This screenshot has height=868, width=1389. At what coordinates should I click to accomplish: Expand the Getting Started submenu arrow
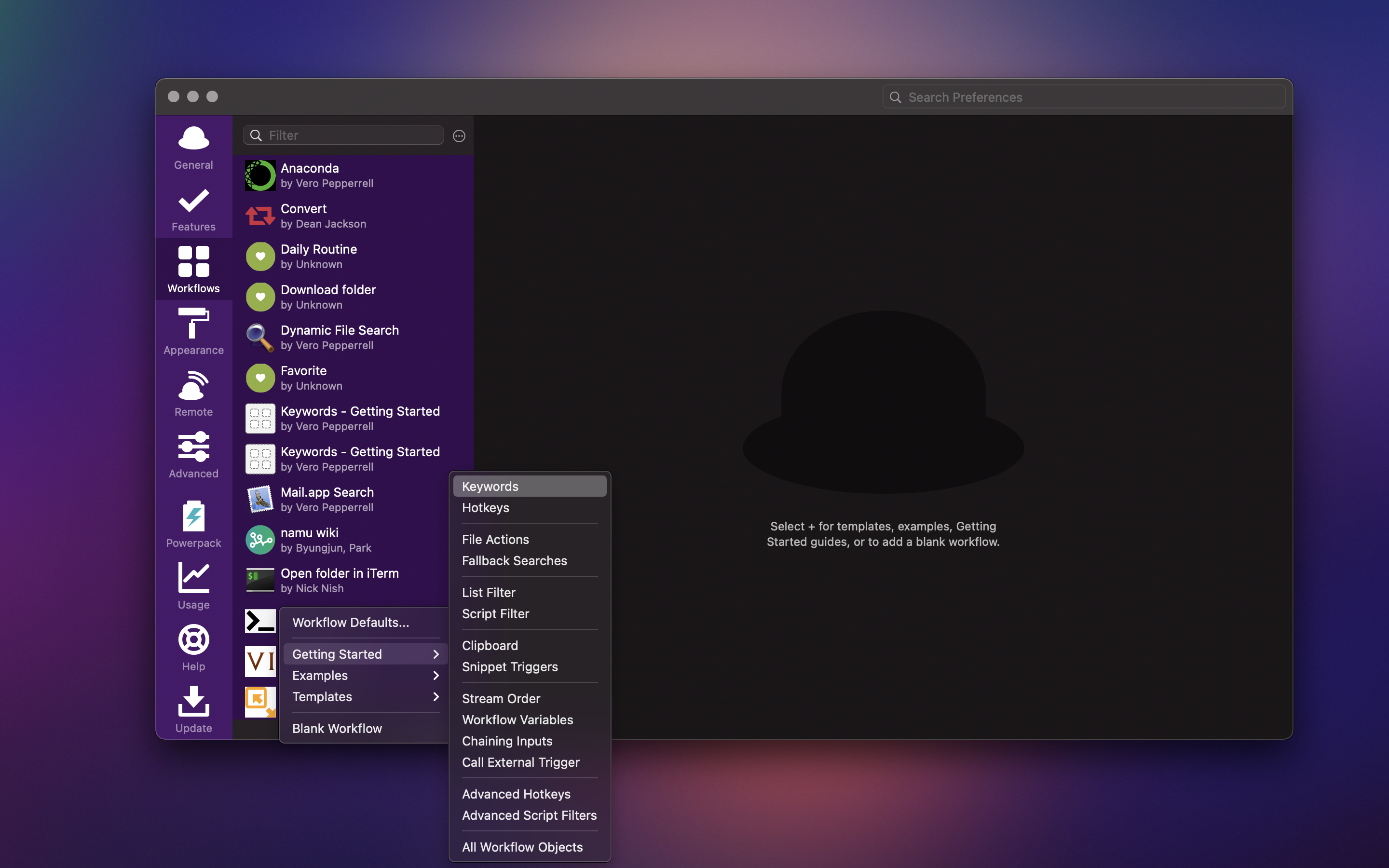click(x=436, y=654)
